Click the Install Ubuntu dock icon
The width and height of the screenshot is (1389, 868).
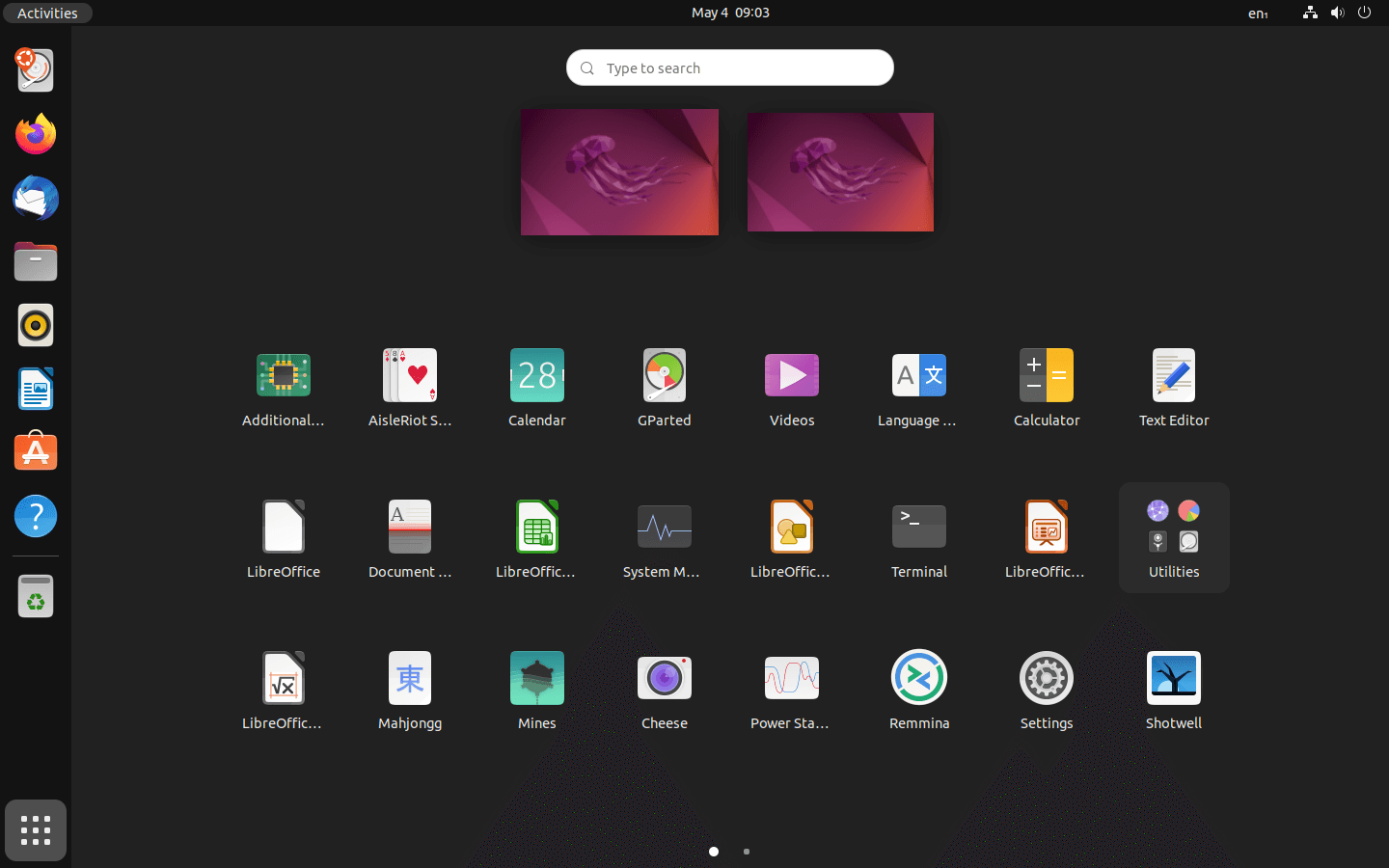click(x=36, y=70)
